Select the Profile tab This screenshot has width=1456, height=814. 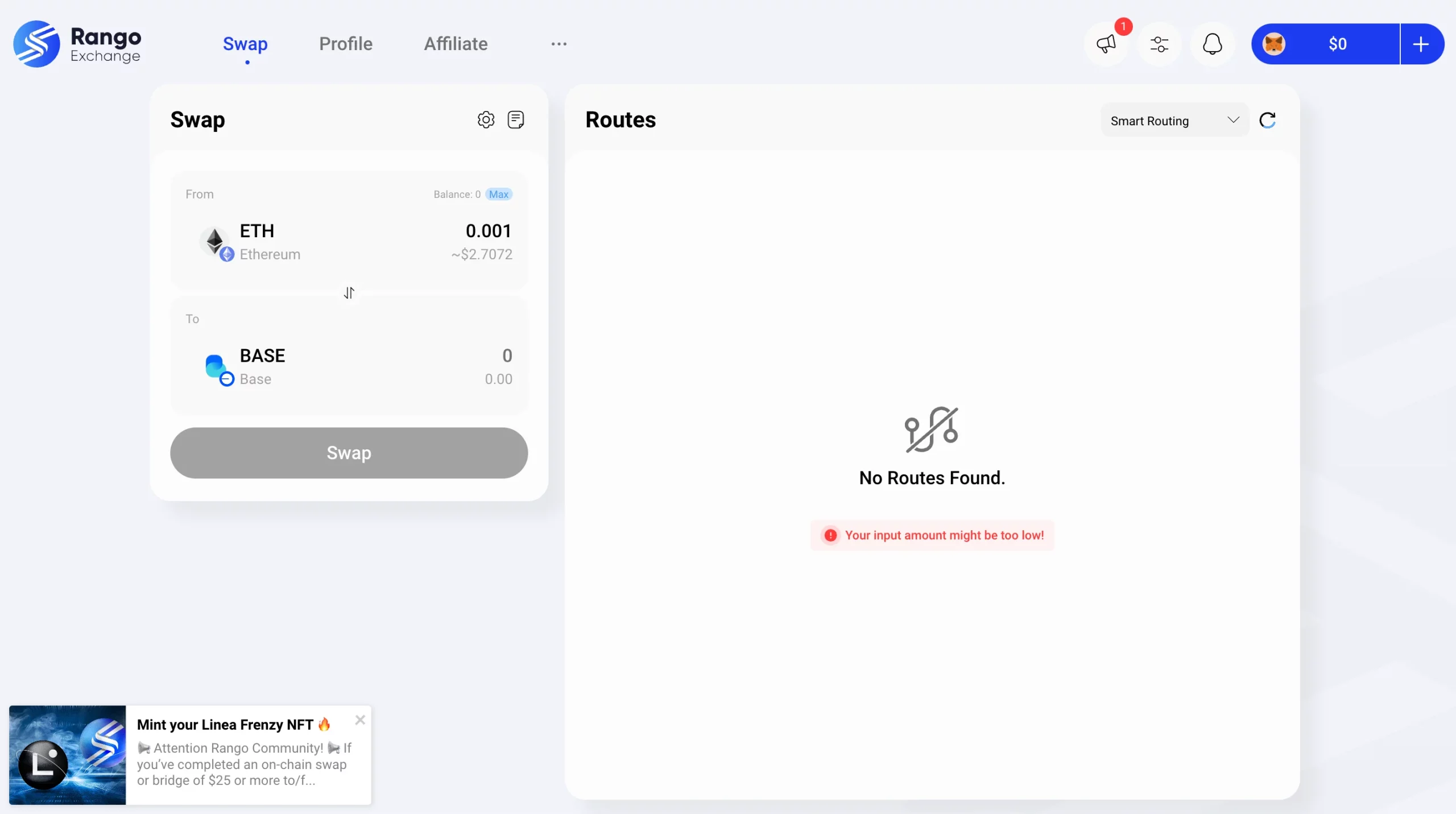tap(345, 44)
